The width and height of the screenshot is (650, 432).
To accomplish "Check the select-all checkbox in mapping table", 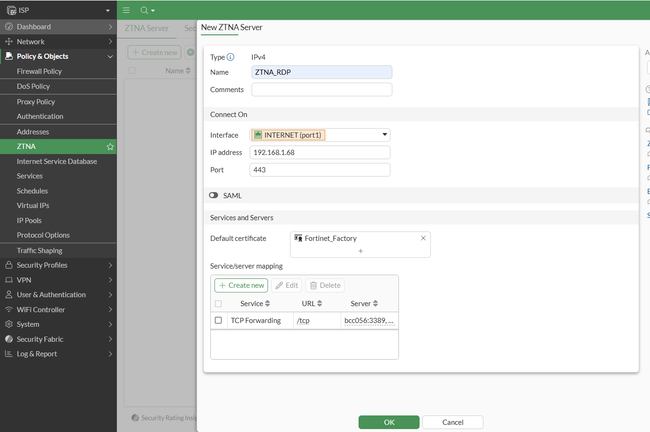I will (218, 303).
